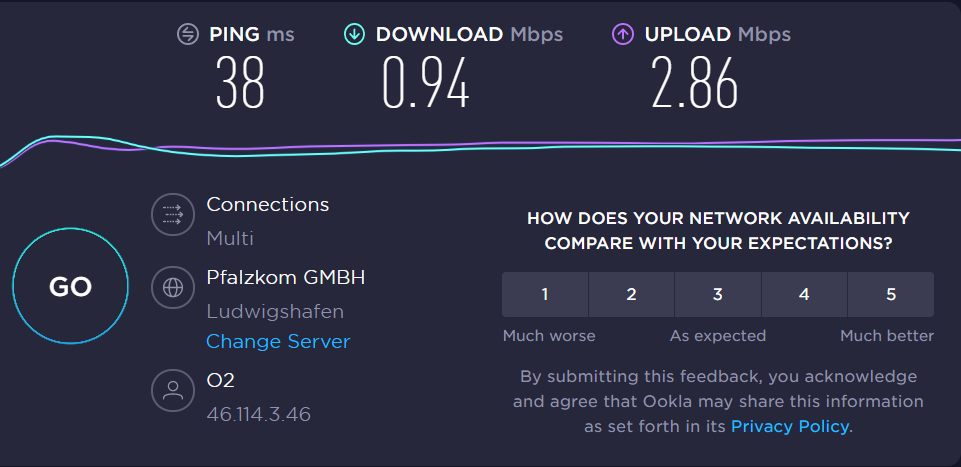Click the user profile icon beside O2
Viewport: 961px width, 467px height.
click(x=173, y=390)
